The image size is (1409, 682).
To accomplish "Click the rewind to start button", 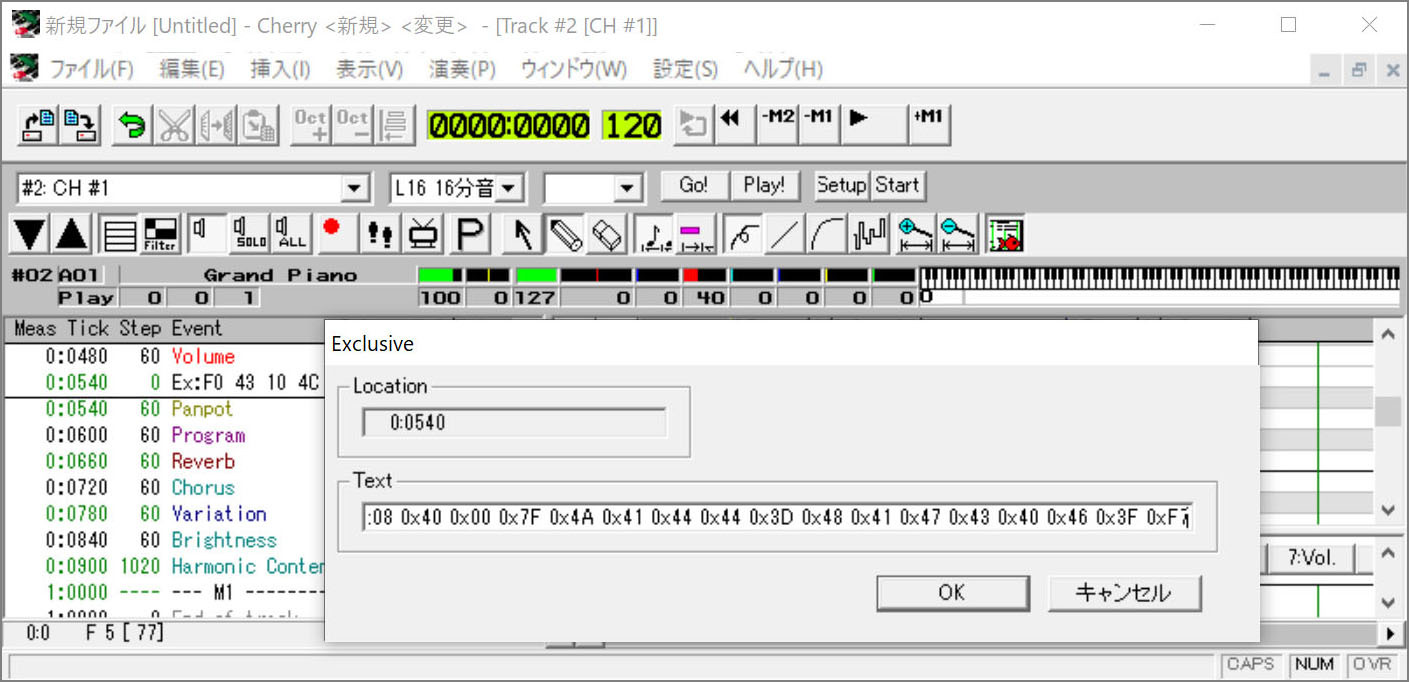I will click(733, 124).
